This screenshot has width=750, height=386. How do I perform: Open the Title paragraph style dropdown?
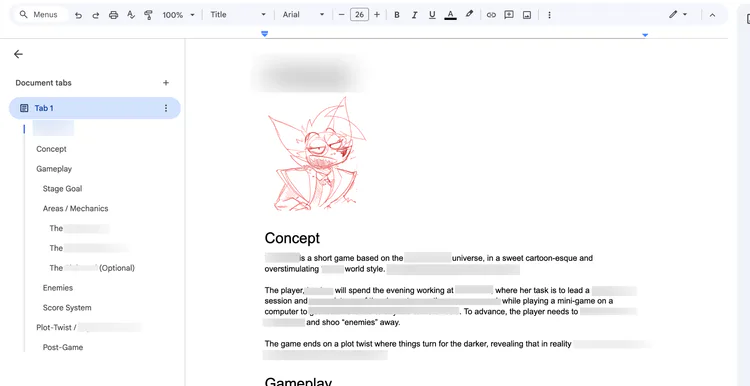click(x=238, y=15)
